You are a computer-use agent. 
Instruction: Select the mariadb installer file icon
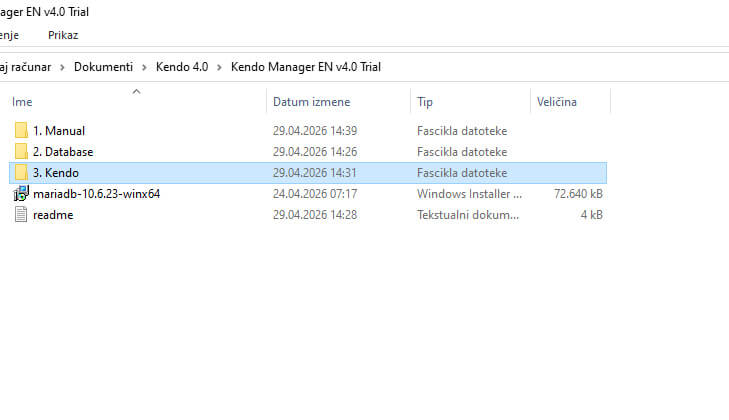[21, 193]
